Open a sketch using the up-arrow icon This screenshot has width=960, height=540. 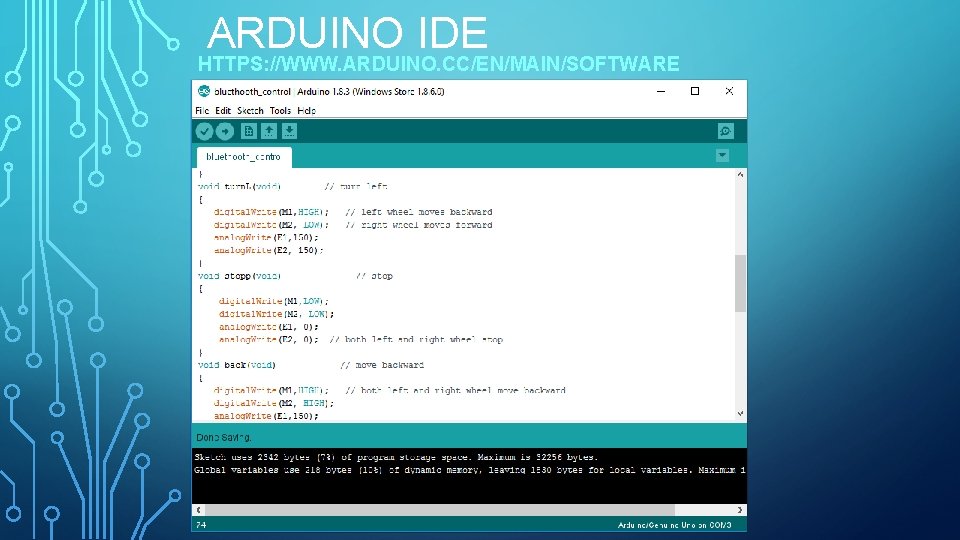click(x=269, y=131)
